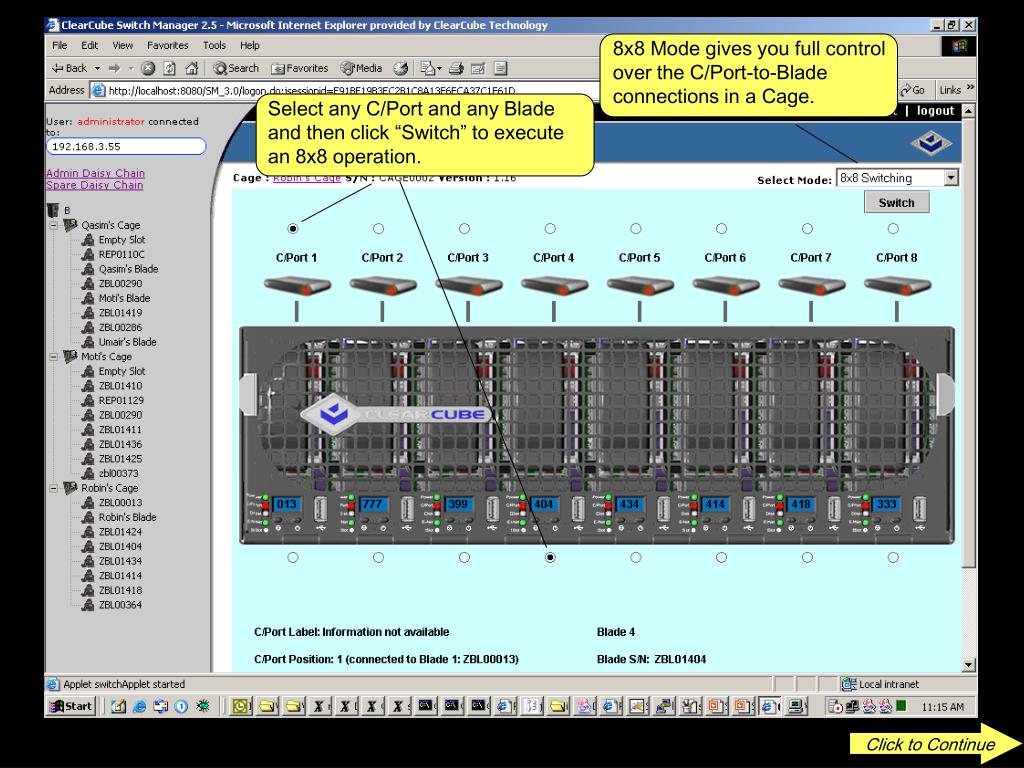Click the C/Port 8 device icon
This screenshot has height=768, width=1024.
click(x=897, y=285)
